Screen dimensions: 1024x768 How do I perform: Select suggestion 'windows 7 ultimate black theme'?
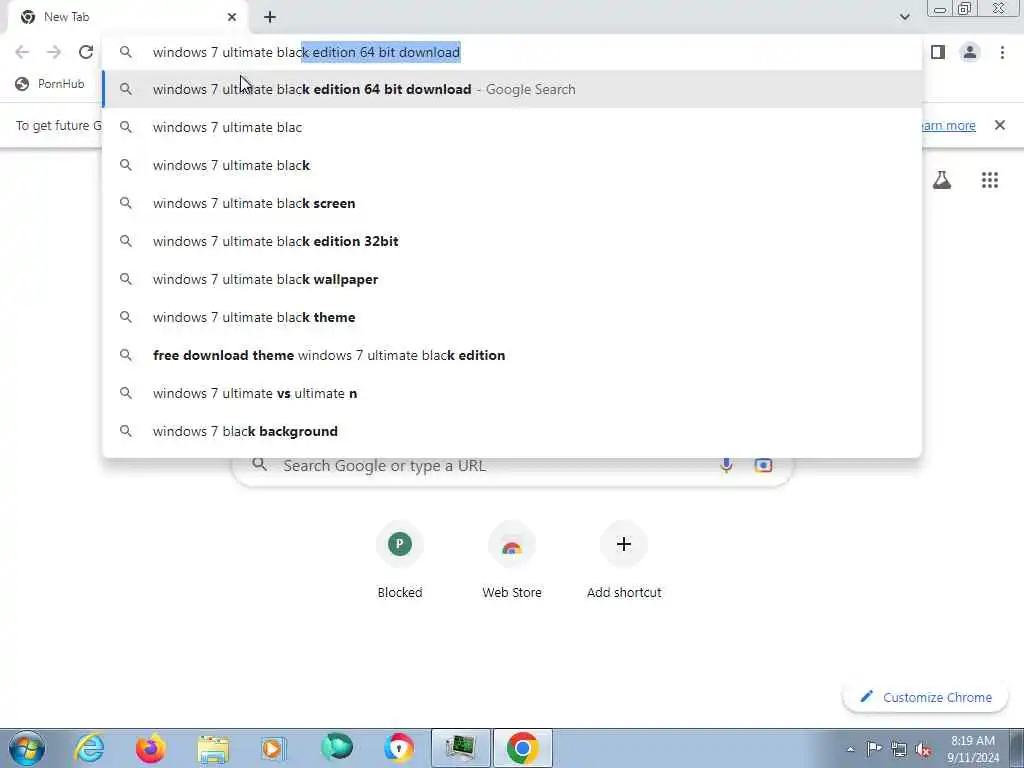tap(512, 317)
